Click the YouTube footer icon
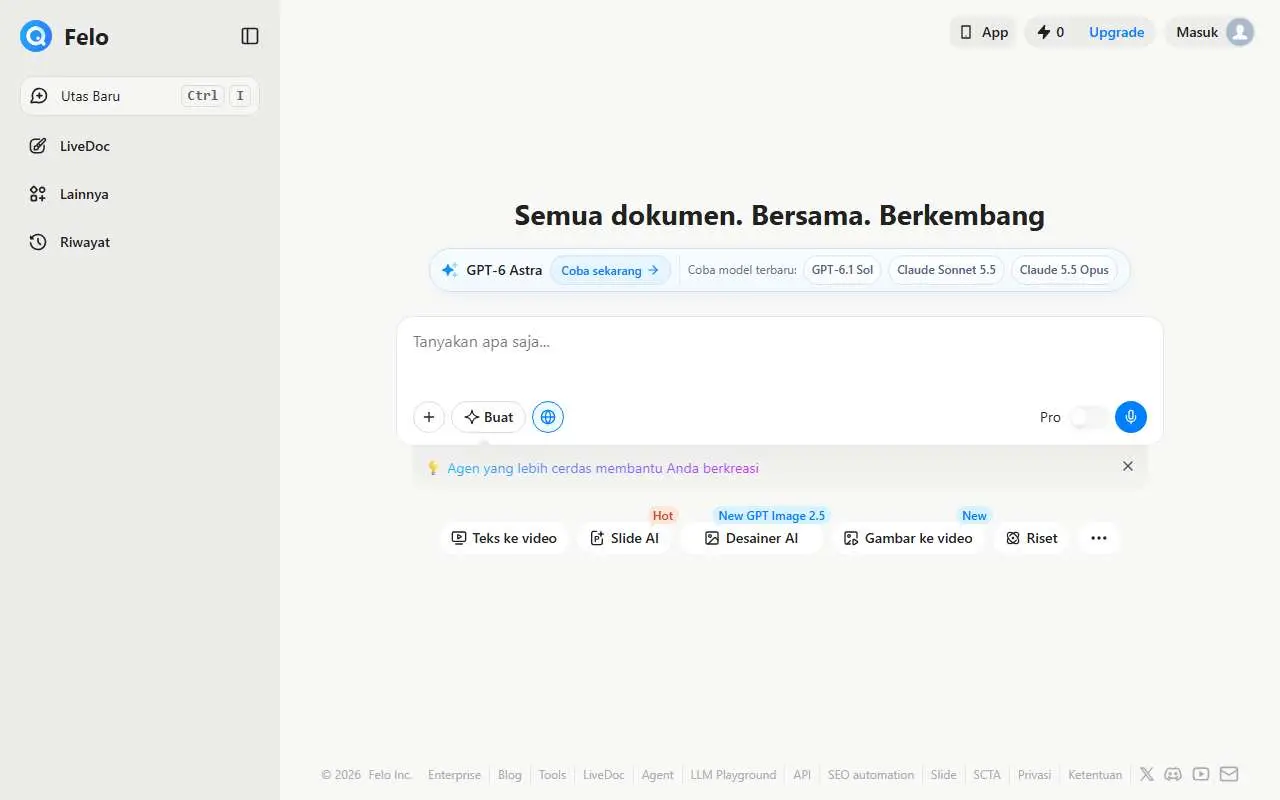Image resolution: width=1280 pixels, height=800 pixels. 1201,774
